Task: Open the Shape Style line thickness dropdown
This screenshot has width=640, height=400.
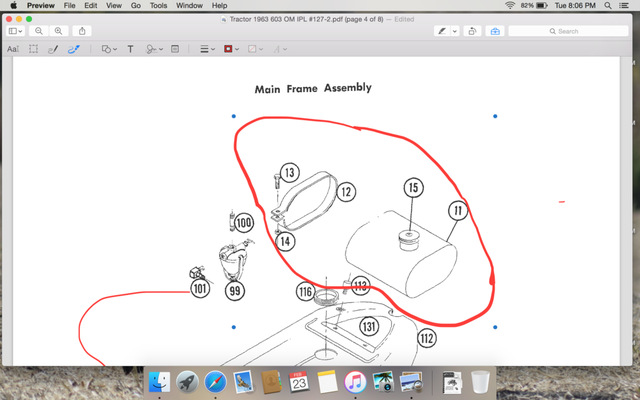Action: click(x=206, y=49)
